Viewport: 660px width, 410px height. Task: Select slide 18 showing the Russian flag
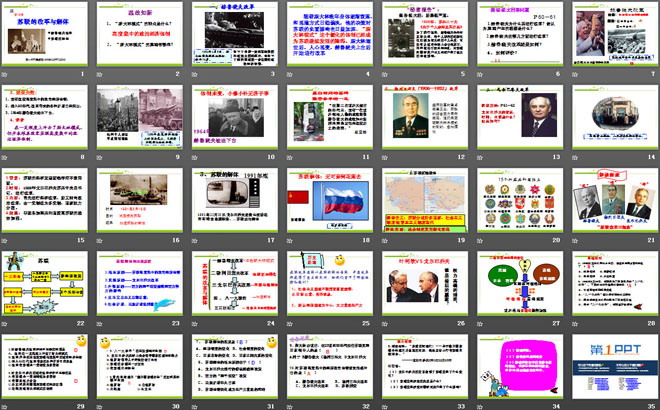coord(328,198)
